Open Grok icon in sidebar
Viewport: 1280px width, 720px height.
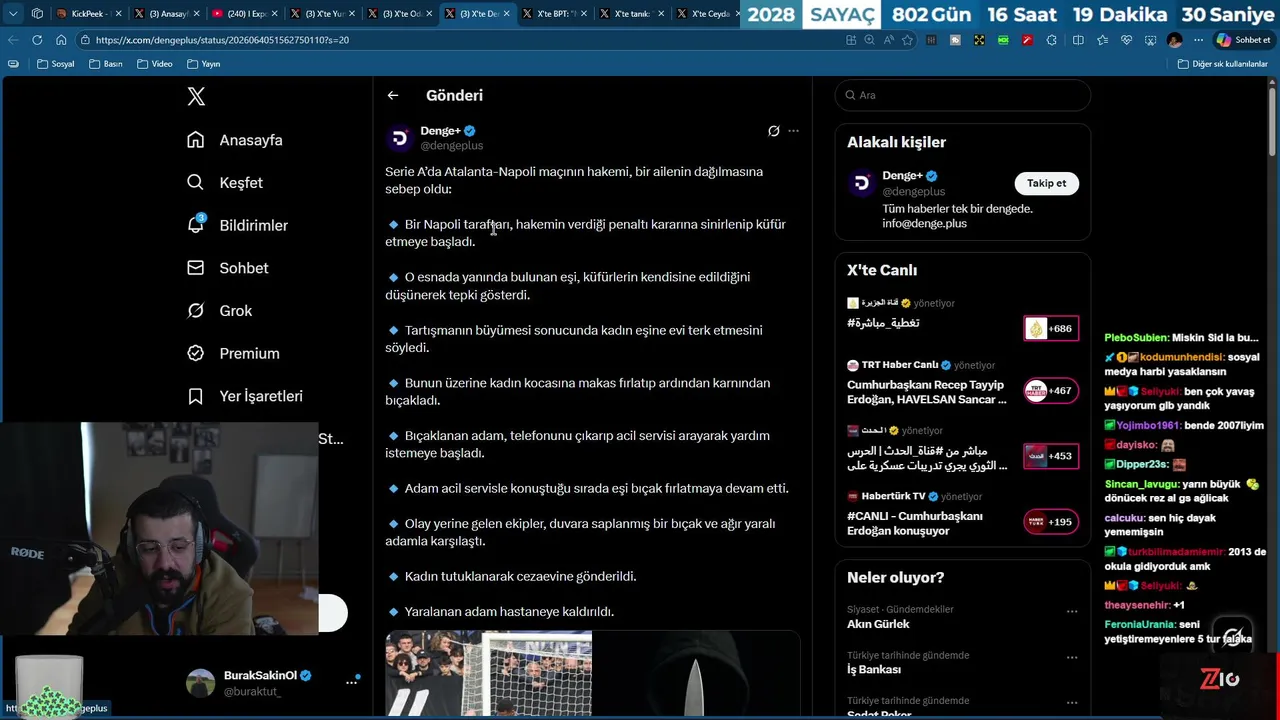click(x=196, y=311)
